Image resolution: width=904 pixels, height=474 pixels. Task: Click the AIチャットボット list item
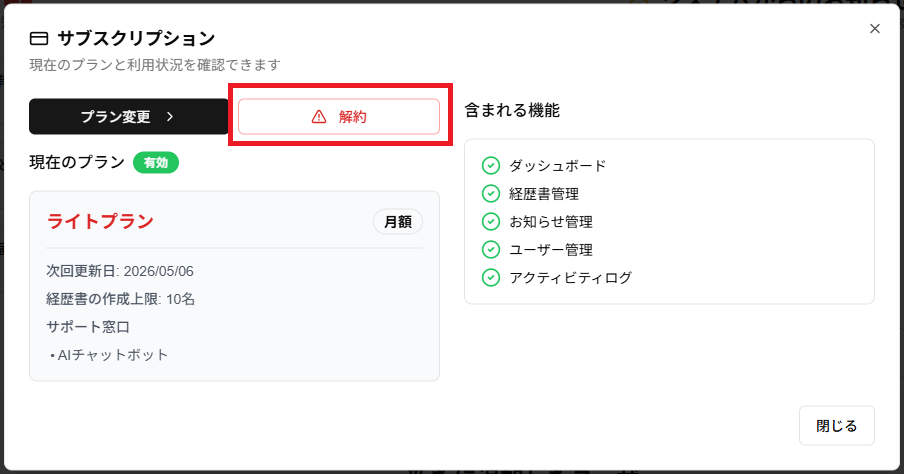click(x=112, y=355)
